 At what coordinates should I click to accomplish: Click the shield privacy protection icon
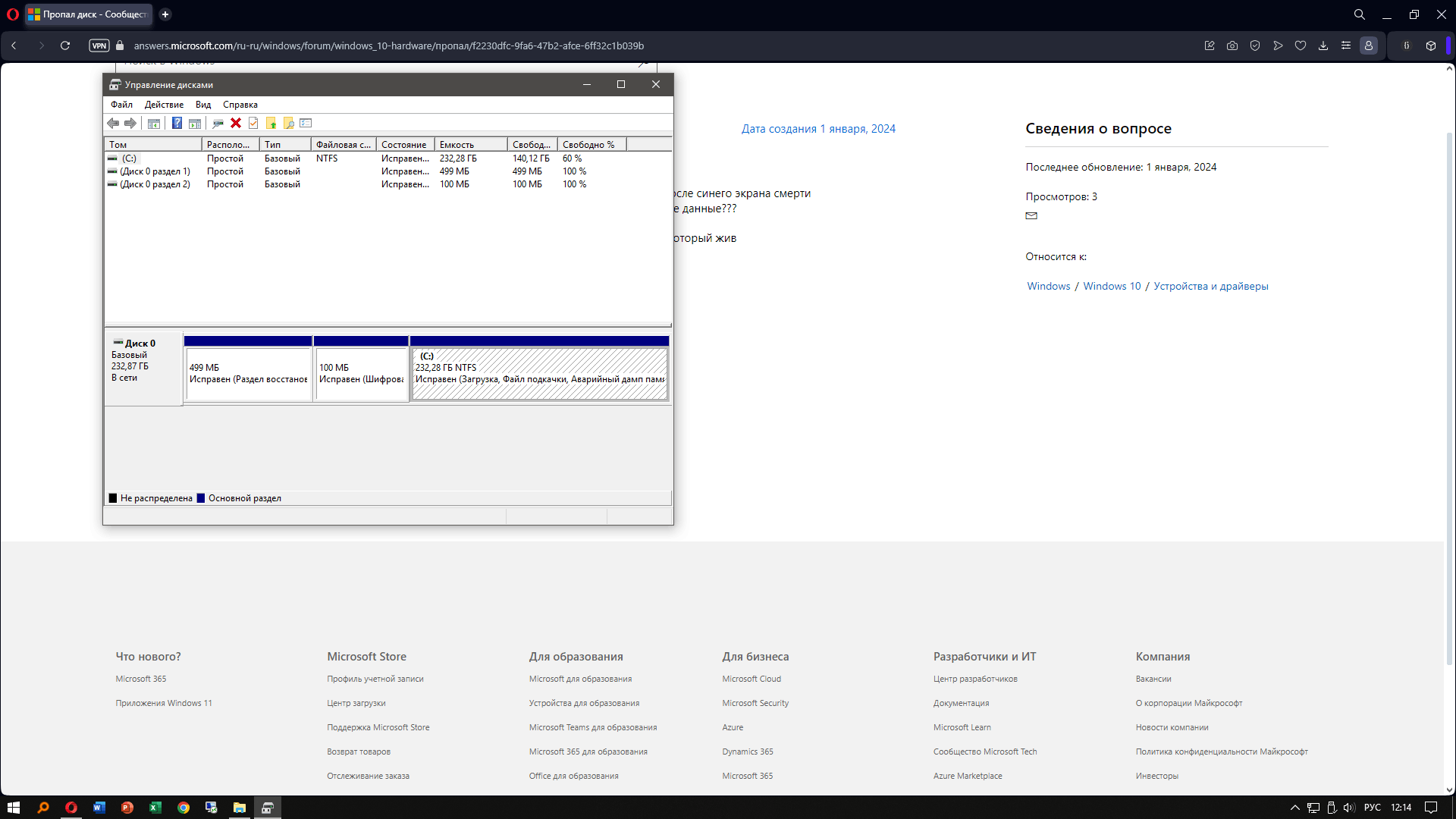click(1255, 45)
